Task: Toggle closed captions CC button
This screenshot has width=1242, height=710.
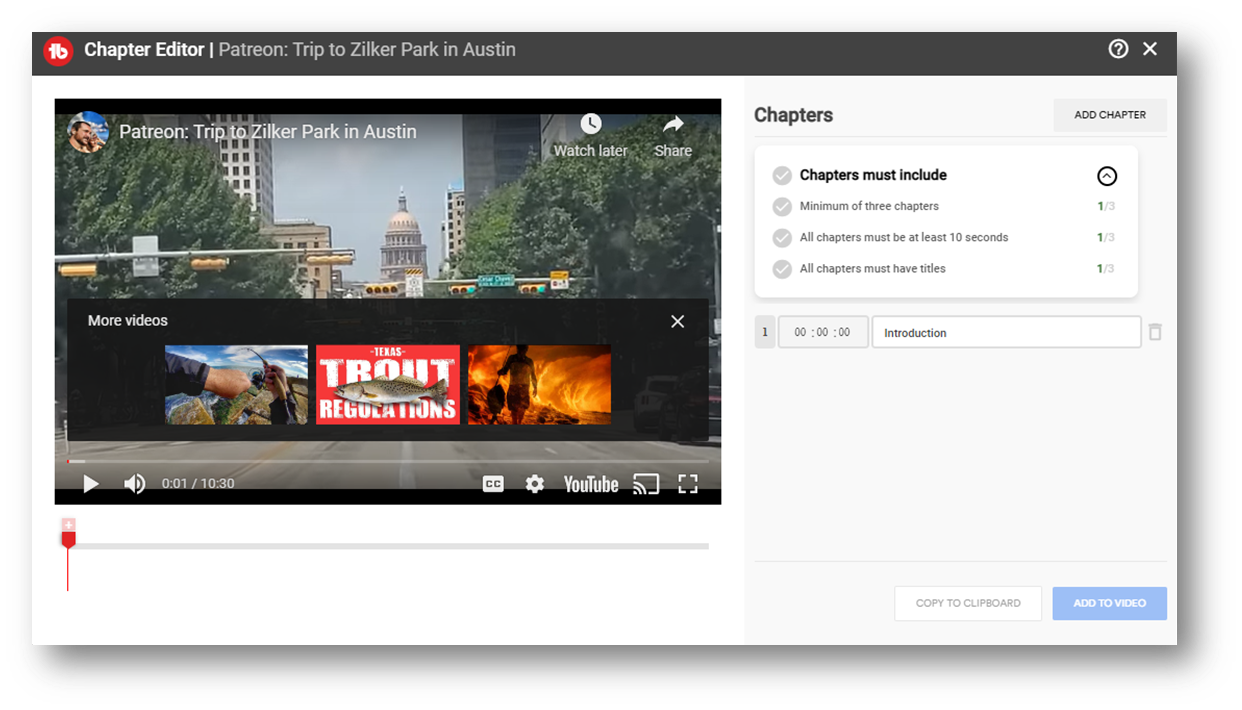Action: pyautogui.click(x=493, y=484)
